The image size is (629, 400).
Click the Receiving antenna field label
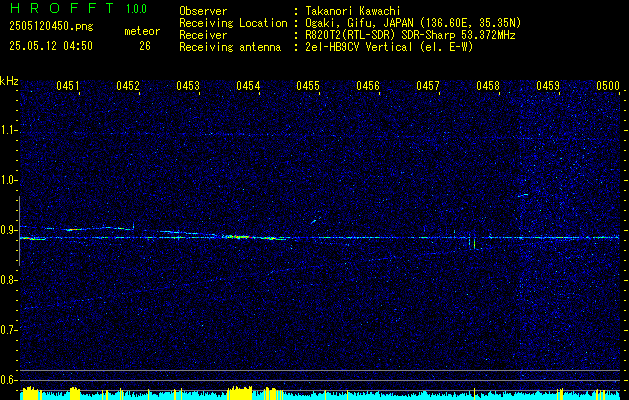coord(230,47)
